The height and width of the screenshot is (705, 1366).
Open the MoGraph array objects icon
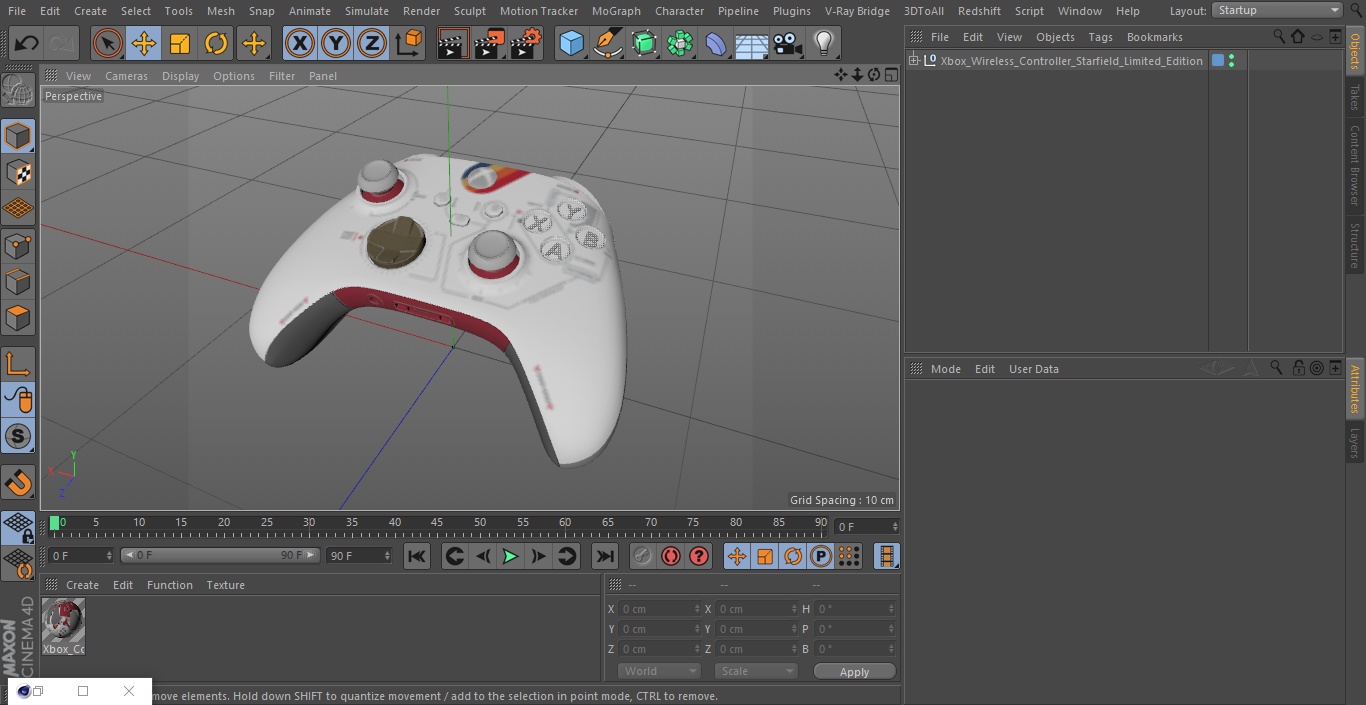[x=680, y=44]
